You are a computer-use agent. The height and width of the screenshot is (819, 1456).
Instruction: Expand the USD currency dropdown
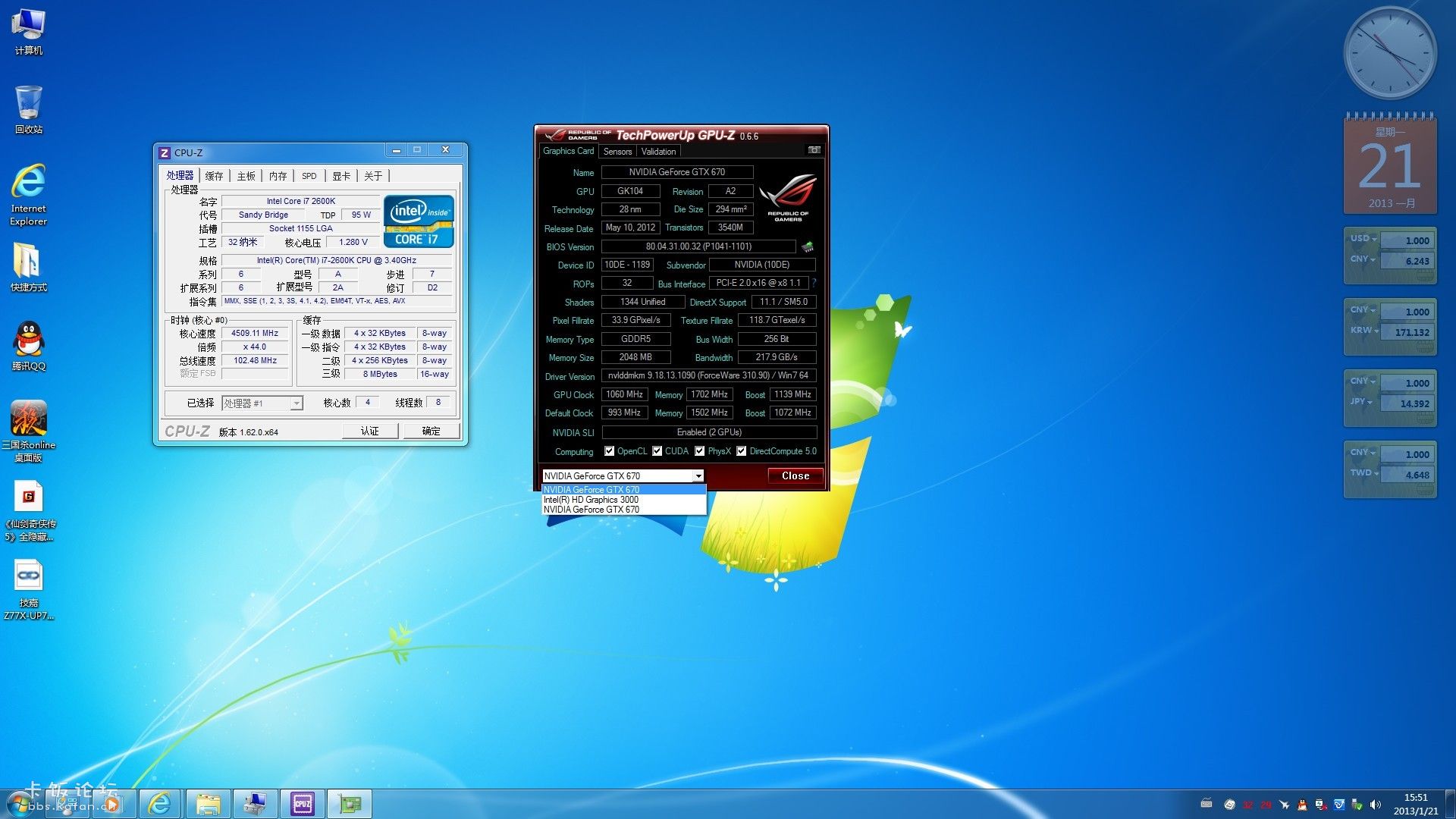pos(1363,239)
